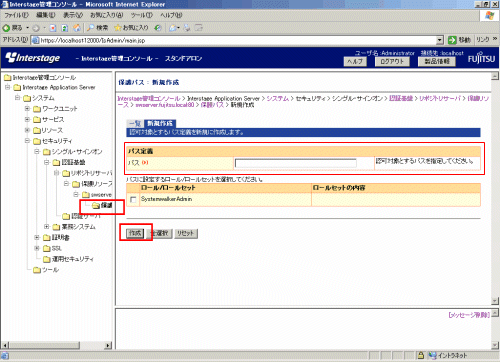The height and width of the screenshot is (362, 500).
Task: Click the Search magnifier toolbar icon
Action: pos(90,28)
